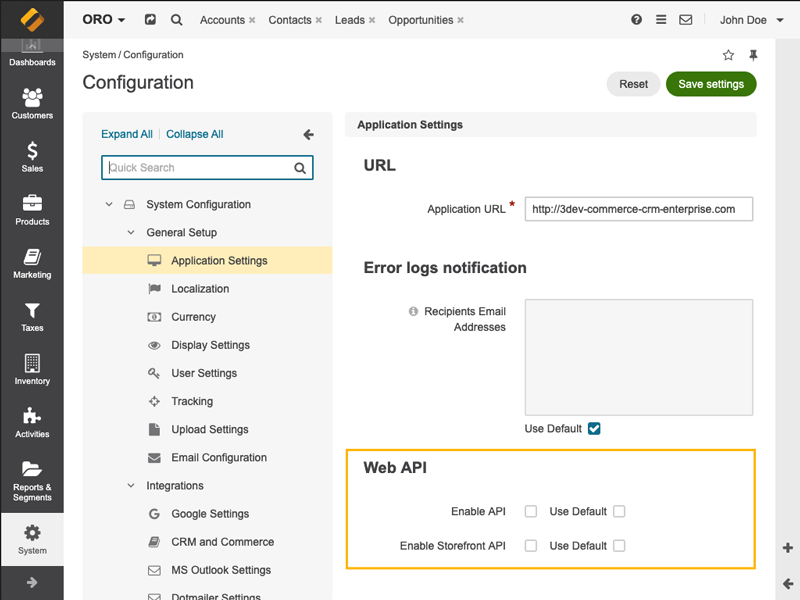Screen dimensions: 800x600
Task: Collapse the Integrations section
Action: tap(130, 485)
